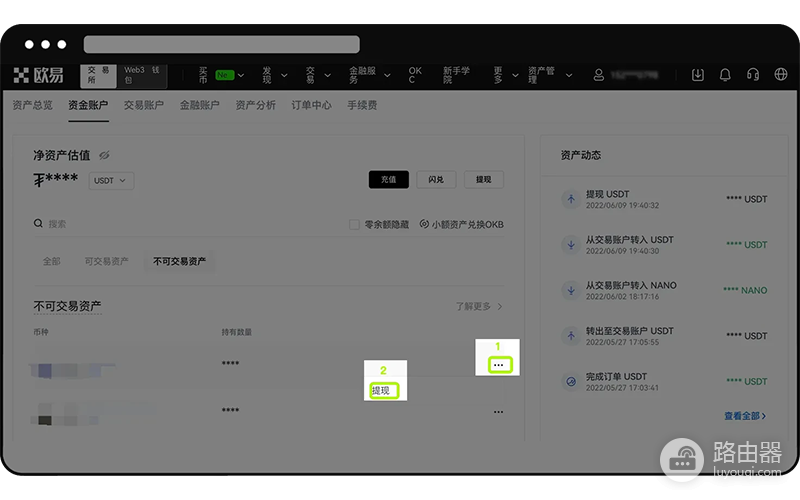The image size is (800, 500).
Task: Switch to the 订单中心 tab
Action: pos(311,105)
